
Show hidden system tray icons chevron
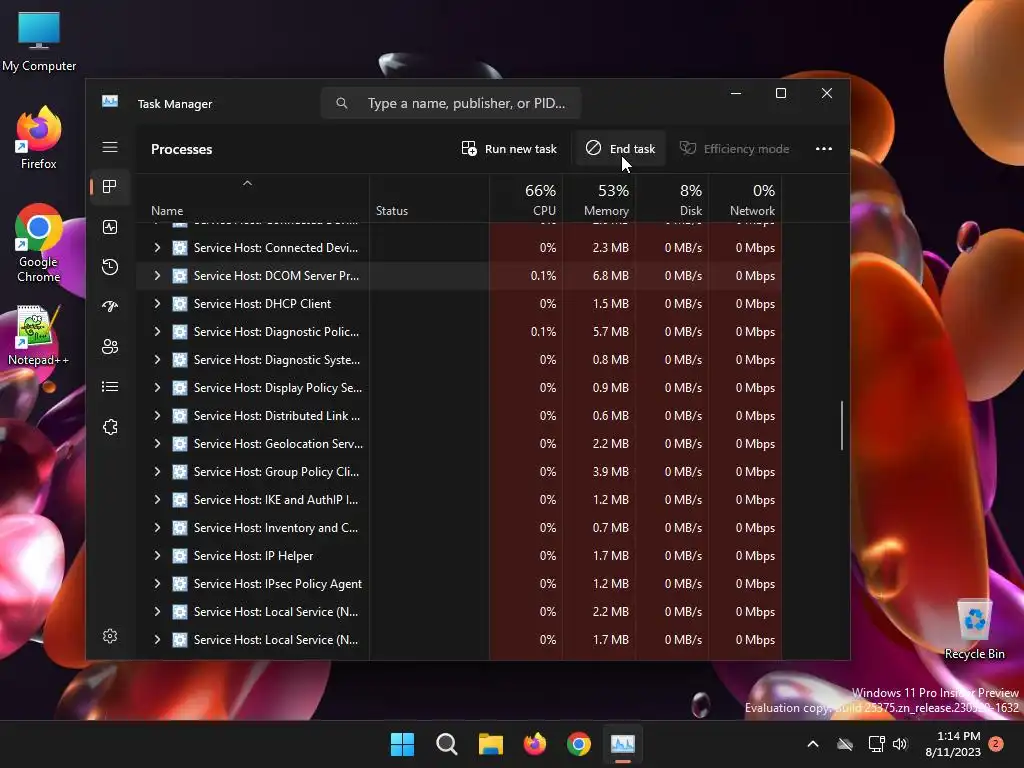[x=813, y=744]
